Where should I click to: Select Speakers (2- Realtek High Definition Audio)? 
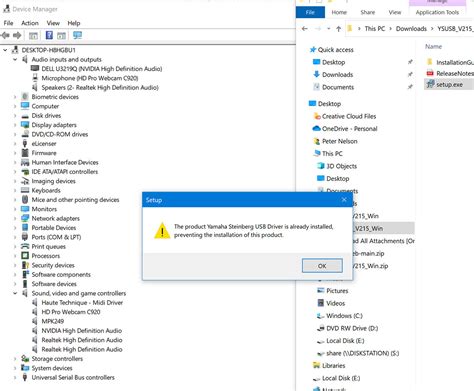coord(100,87)
